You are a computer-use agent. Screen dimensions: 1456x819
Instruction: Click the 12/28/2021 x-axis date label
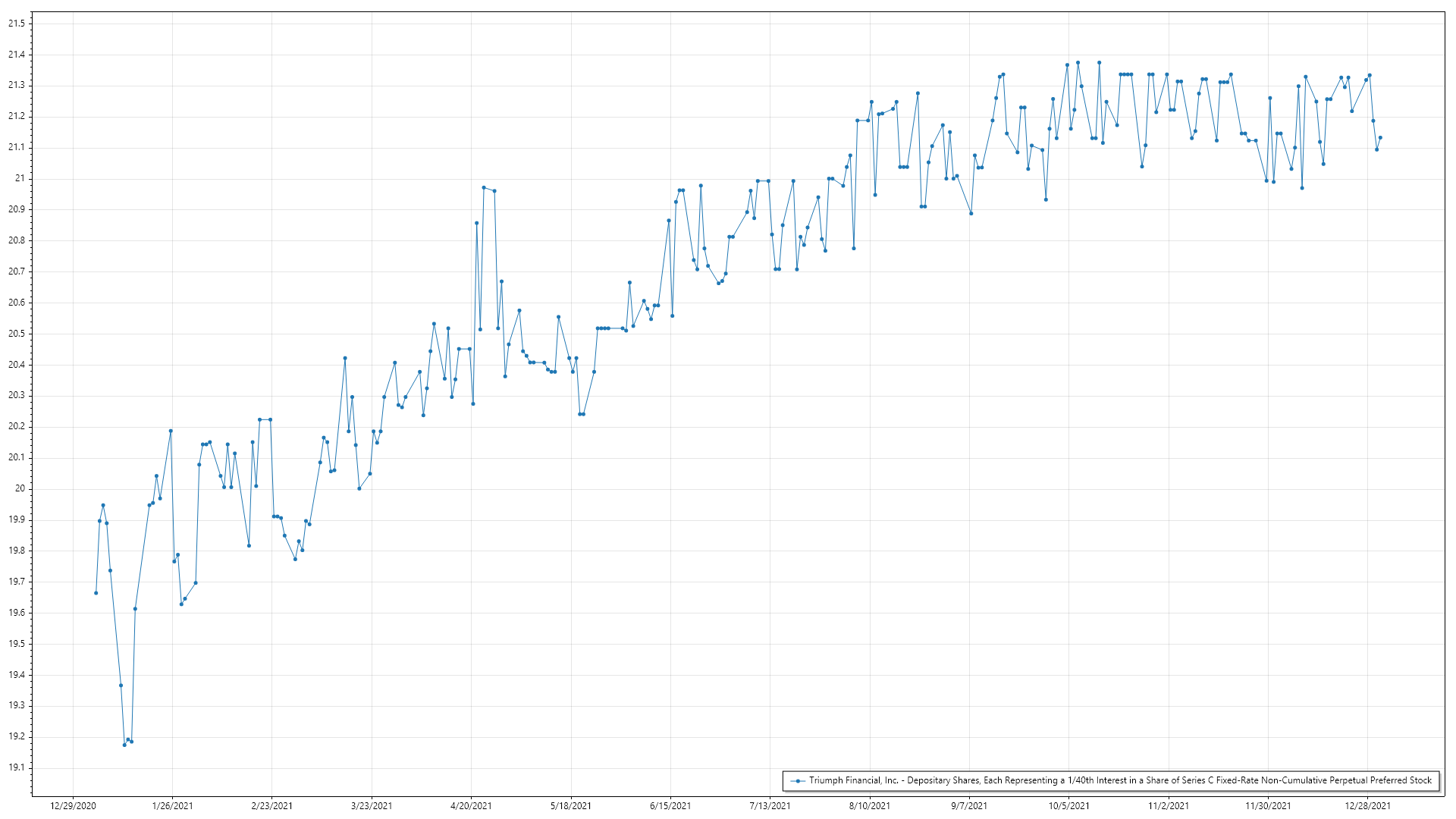click(x=1368, y=805)
